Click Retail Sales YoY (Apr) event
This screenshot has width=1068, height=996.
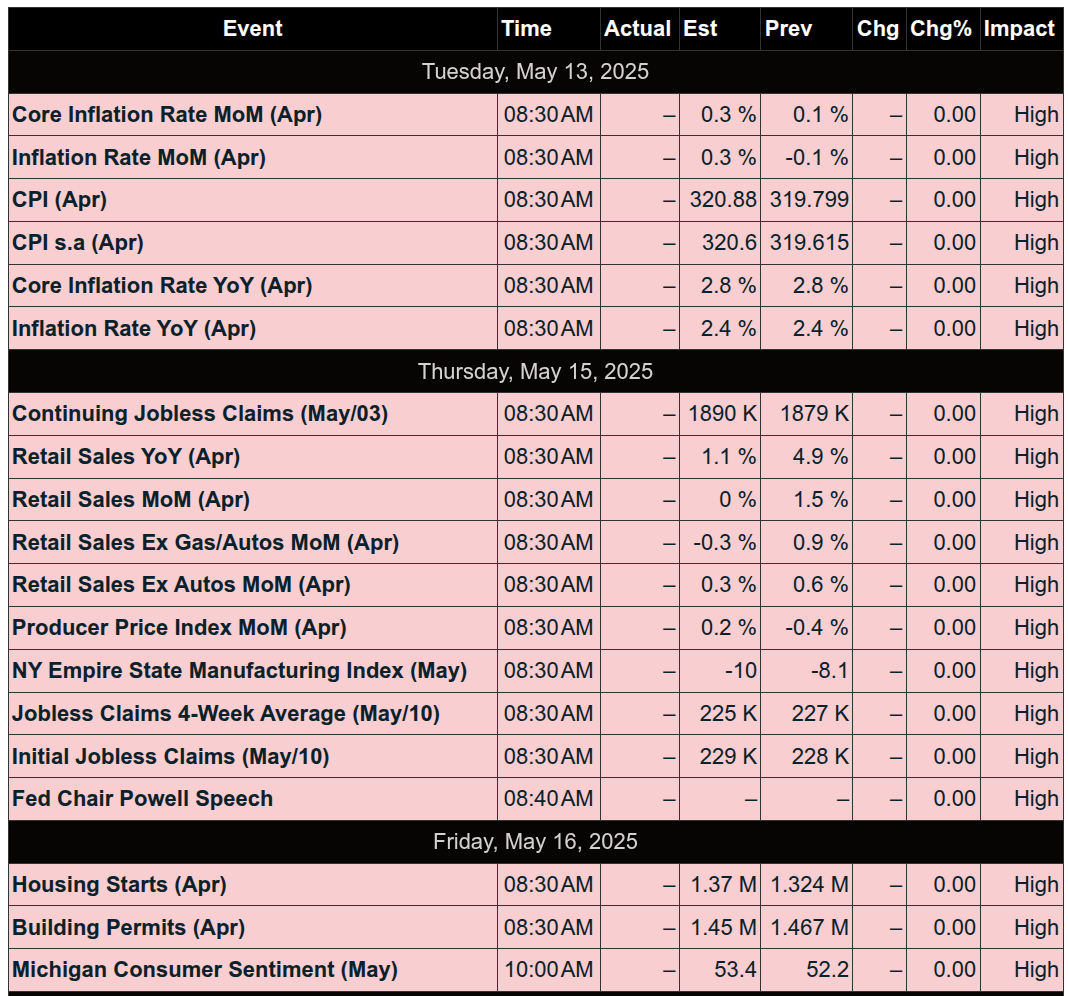click(x=126, y=456)
